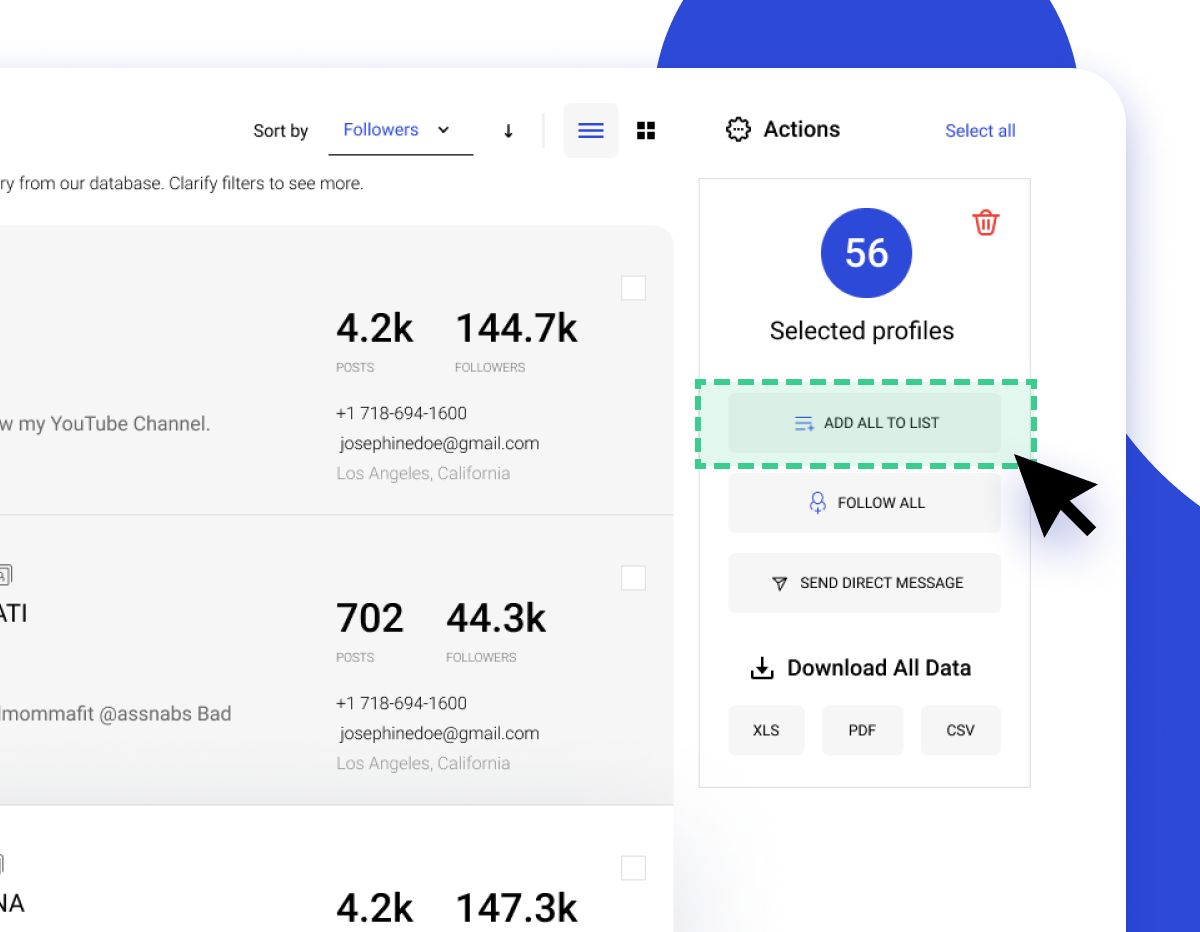Check the 44.3k followers profile checkbox

[633, 578]
